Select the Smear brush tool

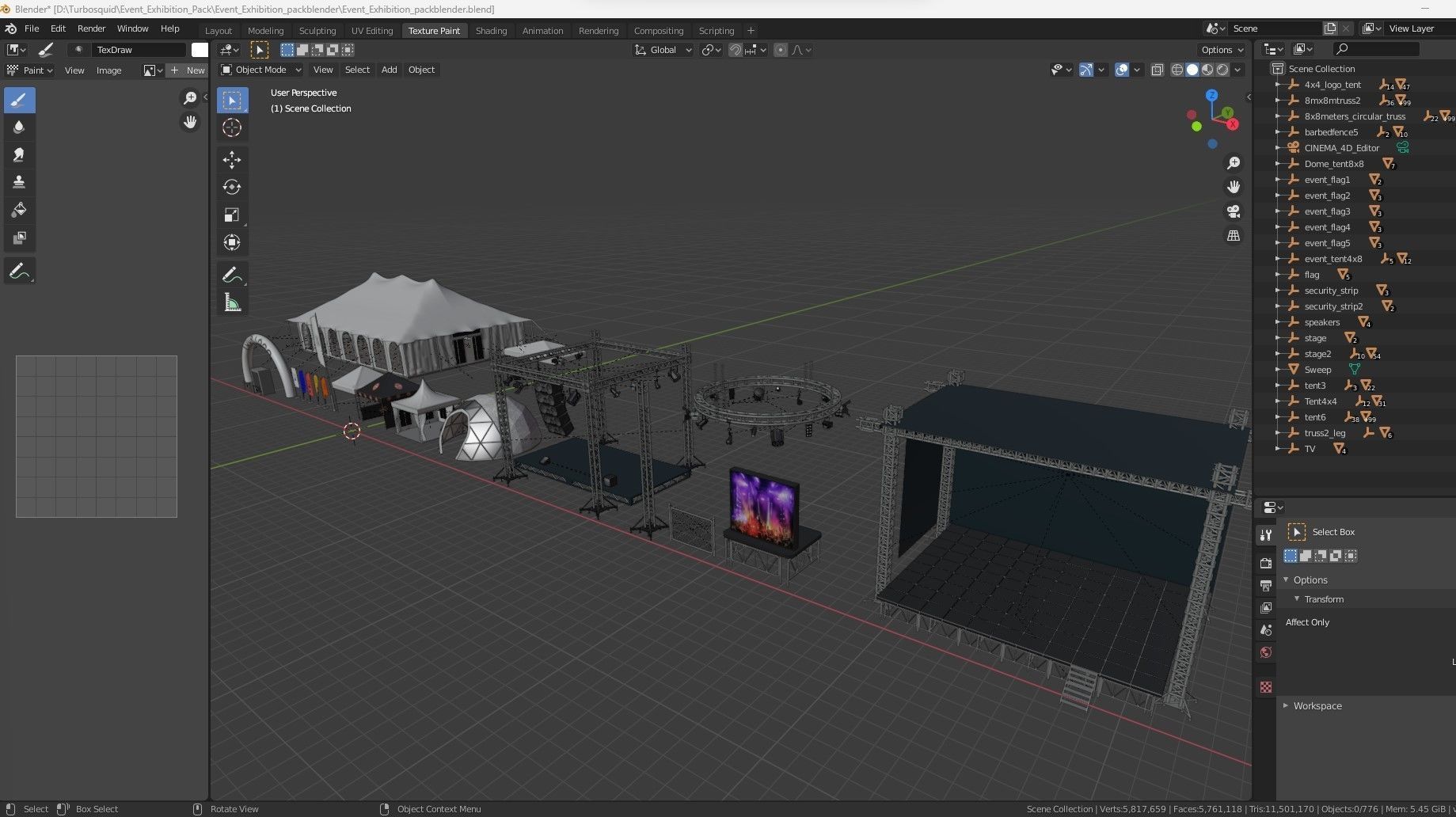19,155
